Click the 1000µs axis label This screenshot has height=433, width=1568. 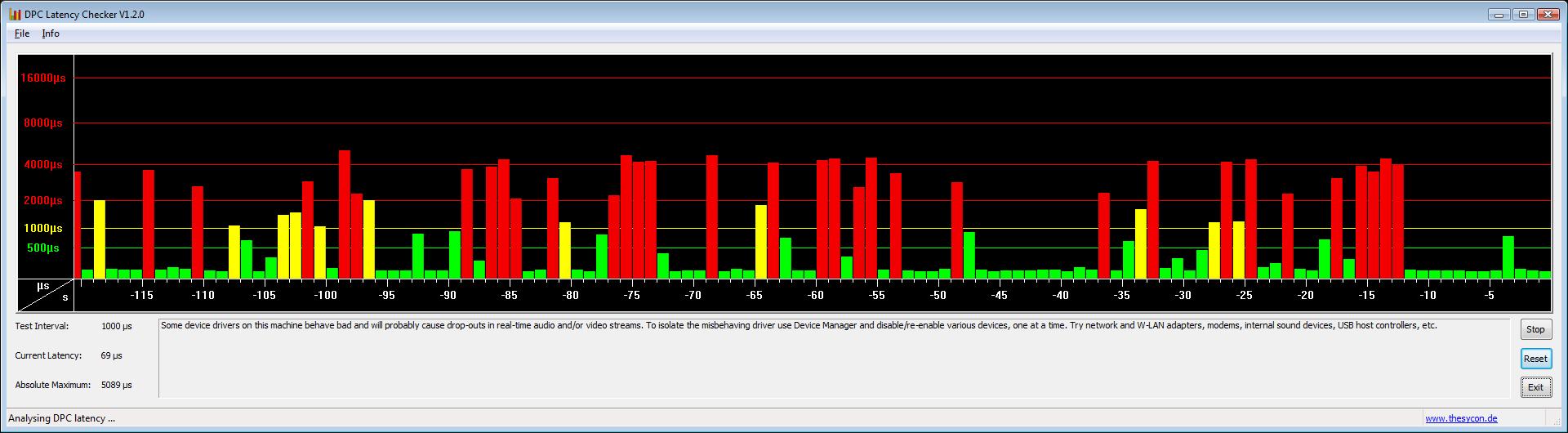(45, 228)
